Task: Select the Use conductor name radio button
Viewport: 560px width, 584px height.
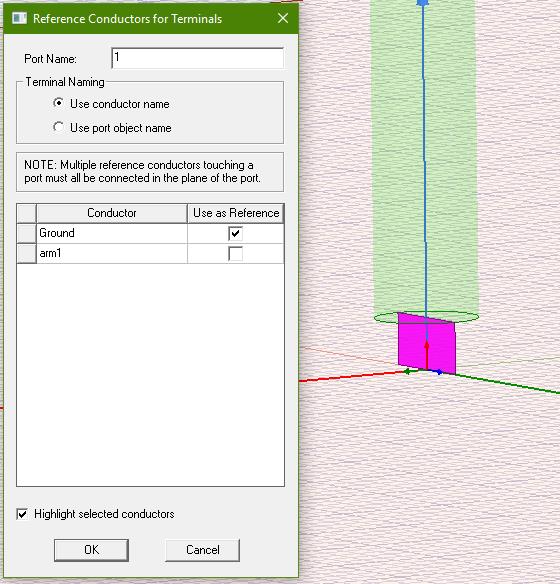Action: click(x=58, y=103)
